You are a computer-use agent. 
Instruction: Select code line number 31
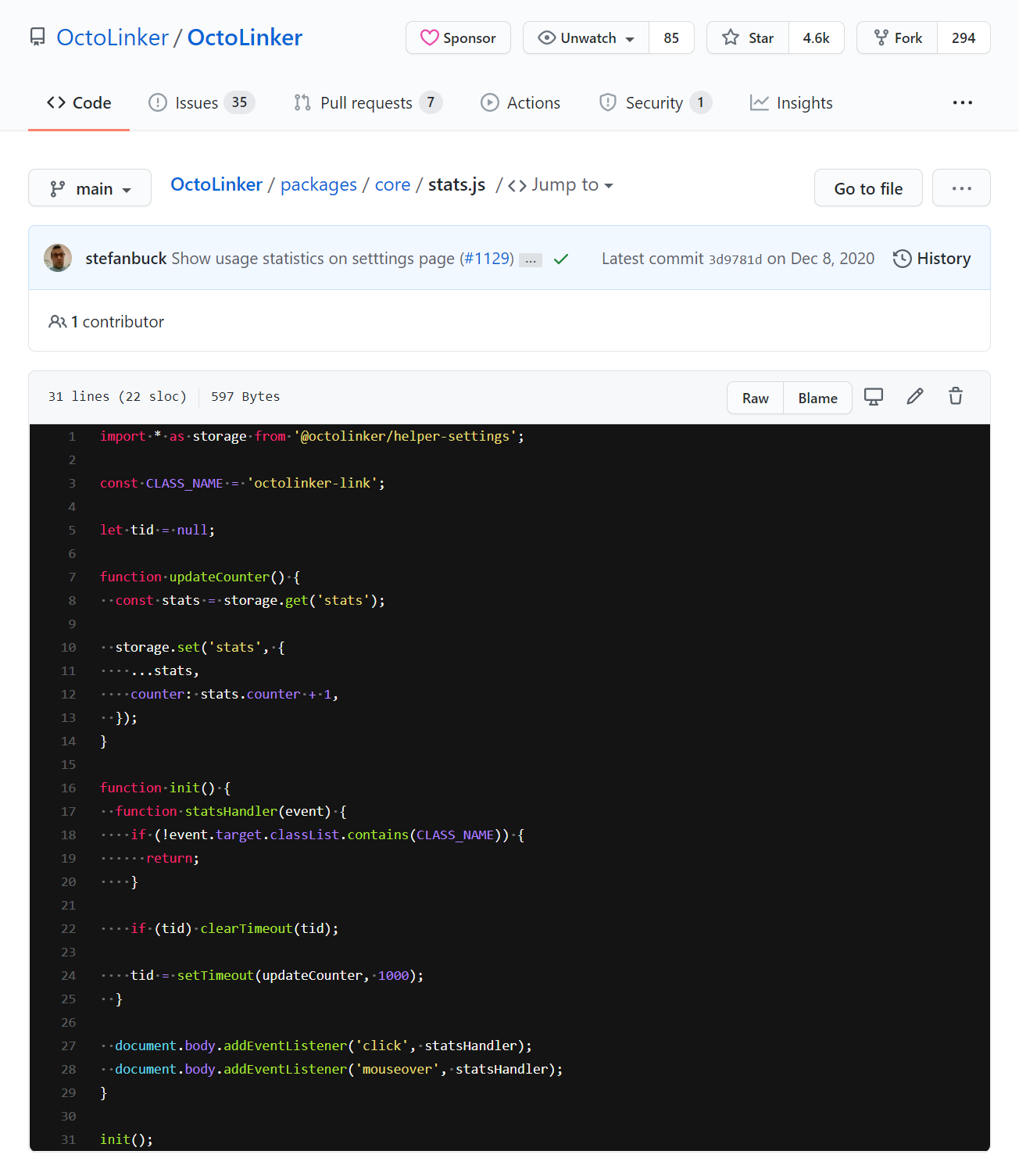[x=69, y=1139]
